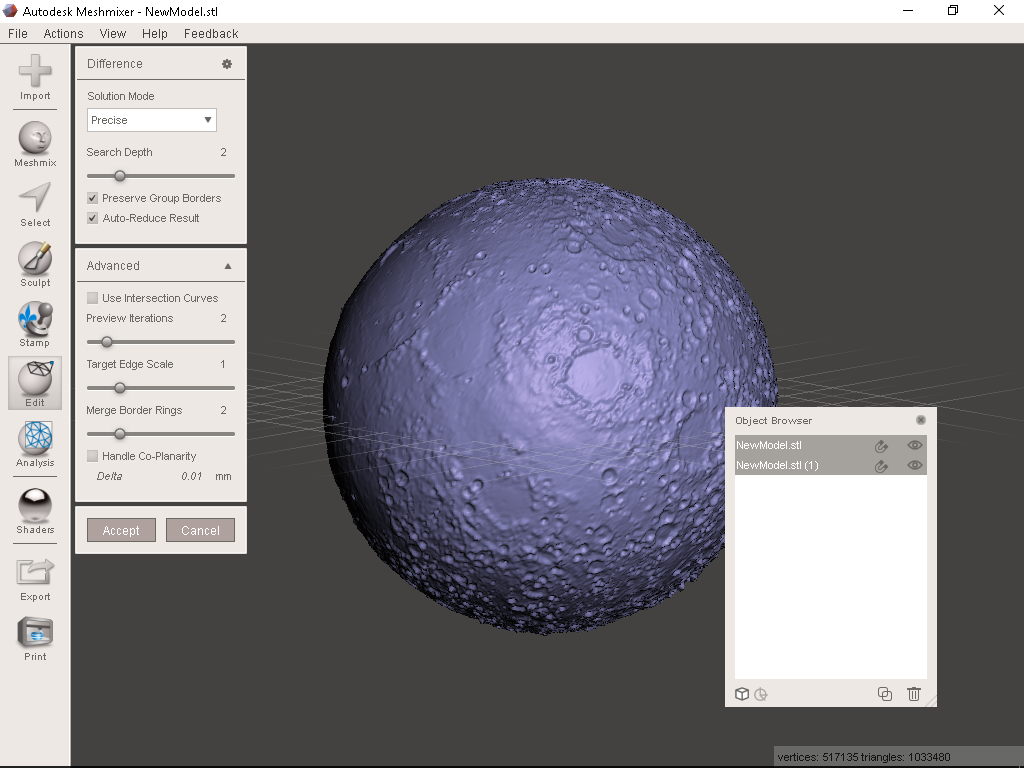Hide NewModel.stl with its eye toggle

coord(913,446)
